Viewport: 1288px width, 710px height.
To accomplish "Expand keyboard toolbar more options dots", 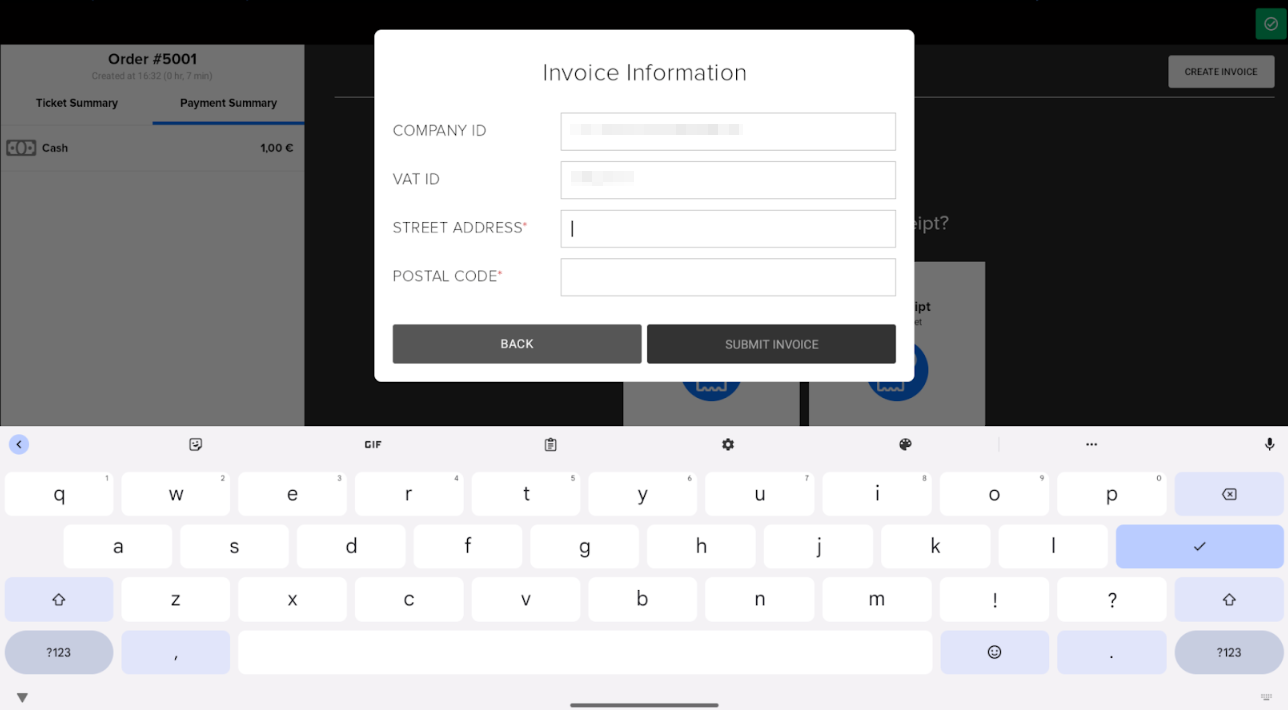I will pos(1091,444).
